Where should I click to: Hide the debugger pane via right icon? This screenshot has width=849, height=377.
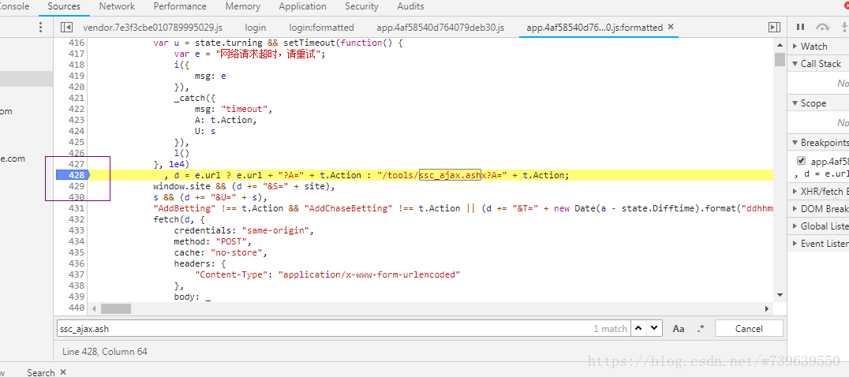(x=774, y=27)
